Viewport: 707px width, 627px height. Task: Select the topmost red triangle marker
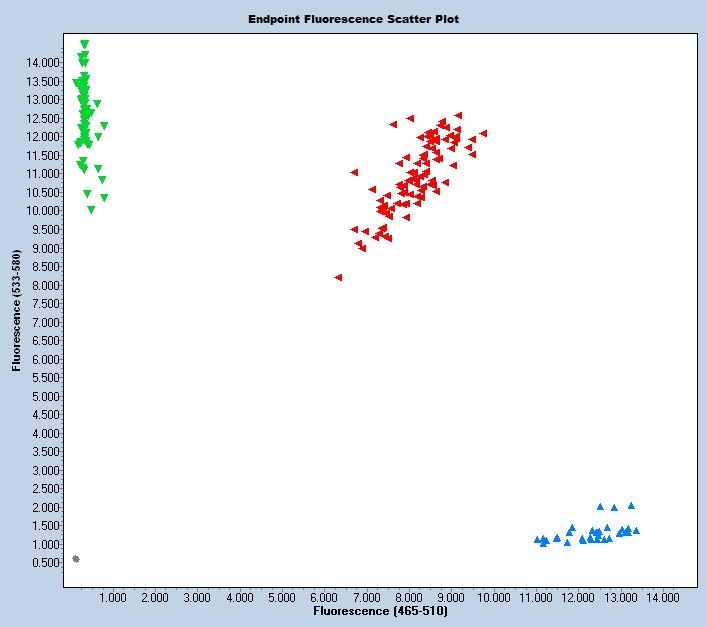tap(458, 115)
